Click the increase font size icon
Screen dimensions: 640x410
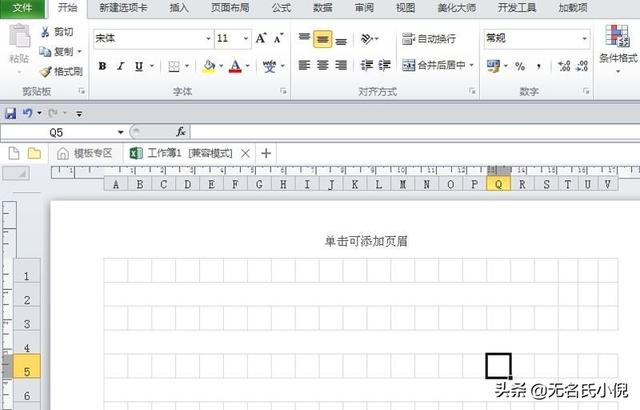(261, 39)
